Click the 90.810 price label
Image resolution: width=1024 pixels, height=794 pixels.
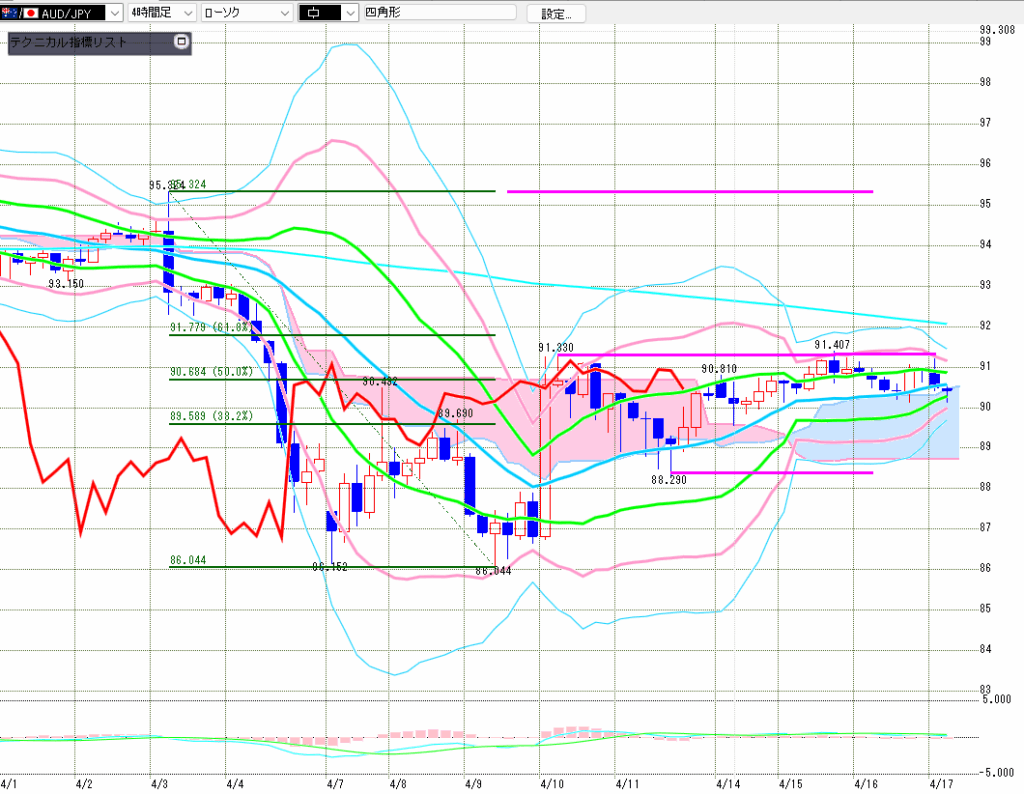point(719,369)
